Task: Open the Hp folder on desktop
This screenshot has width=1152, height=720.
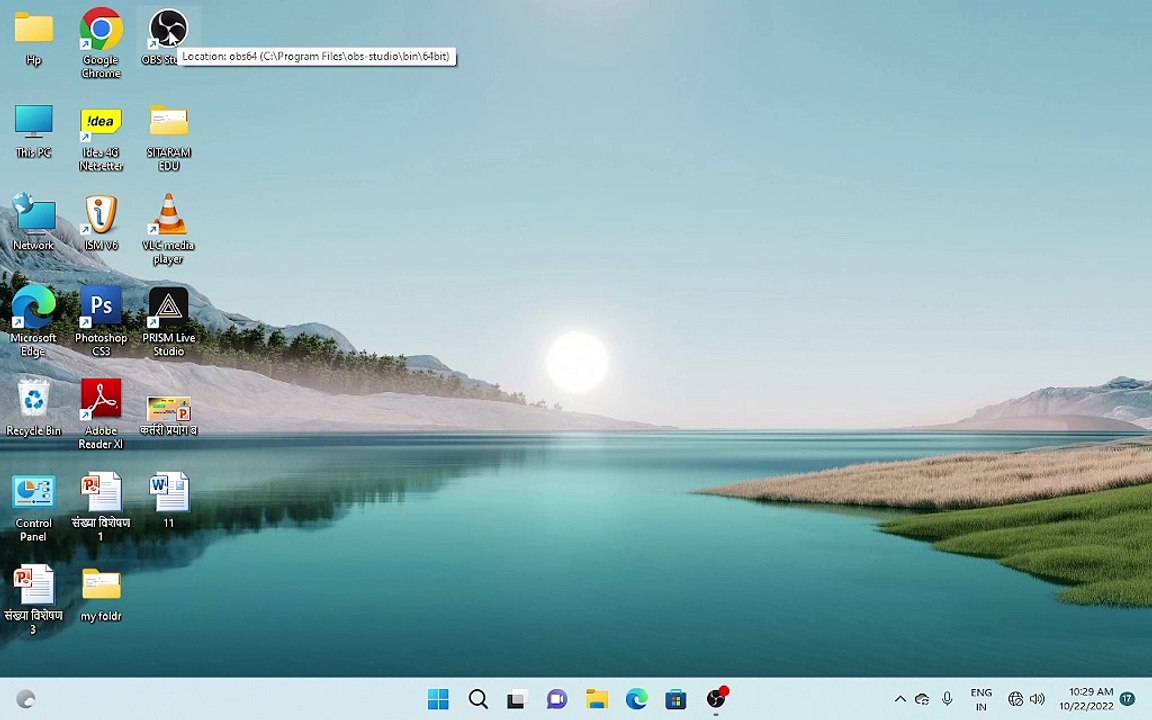Action: pos(34,29)
